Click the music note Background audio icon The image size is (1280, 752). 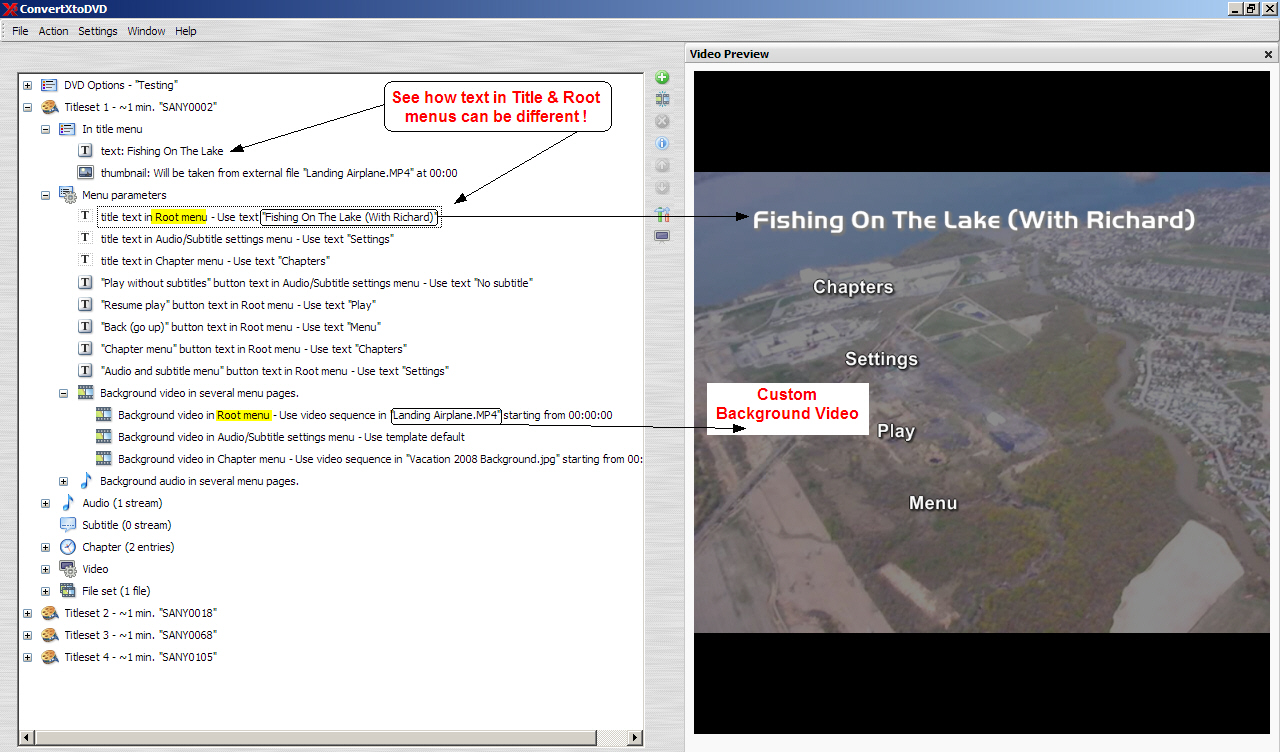coord(86,481)
